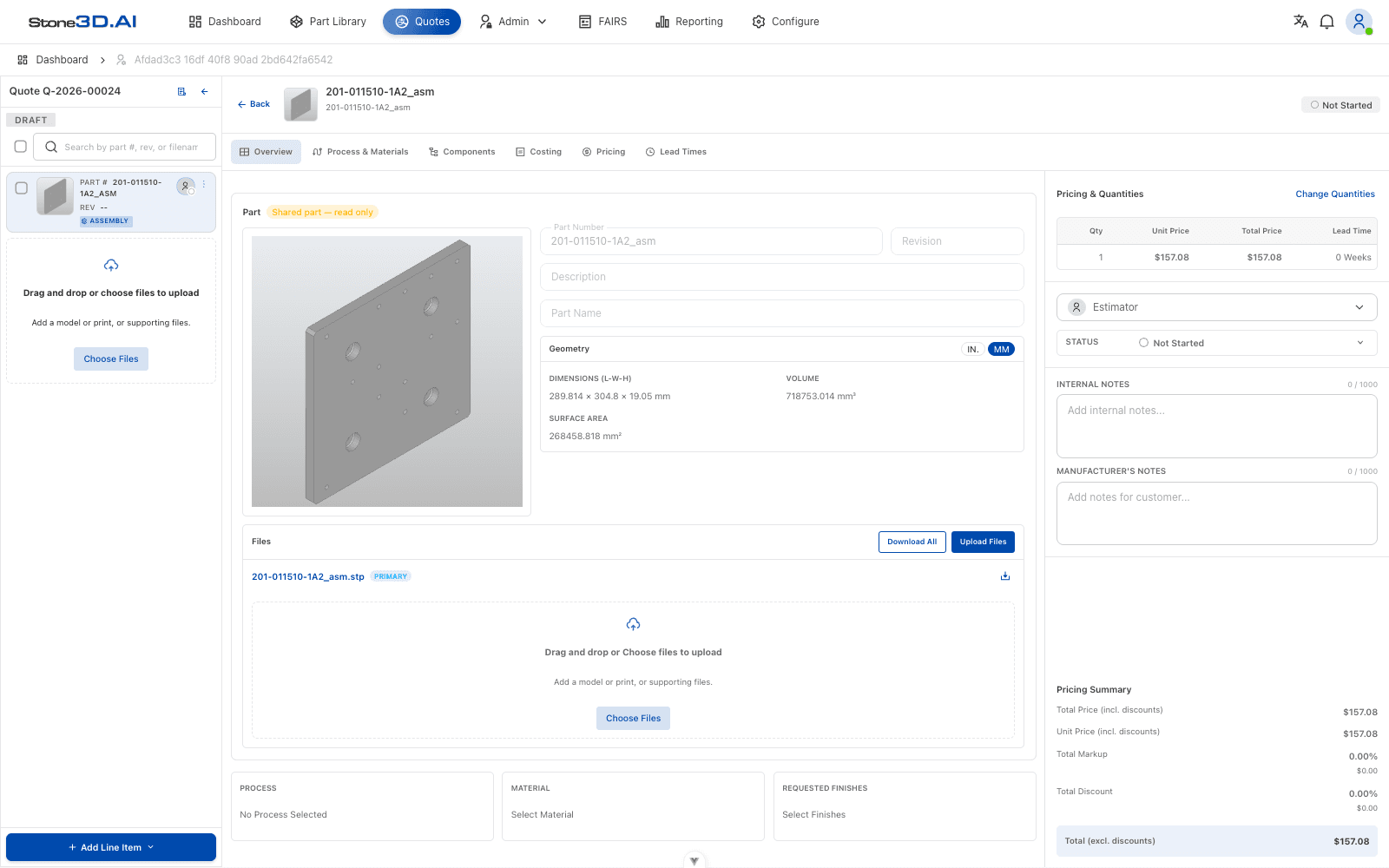The image size is (1389, 868).
Task: Open the Components tab
Action: pos(462,152)
